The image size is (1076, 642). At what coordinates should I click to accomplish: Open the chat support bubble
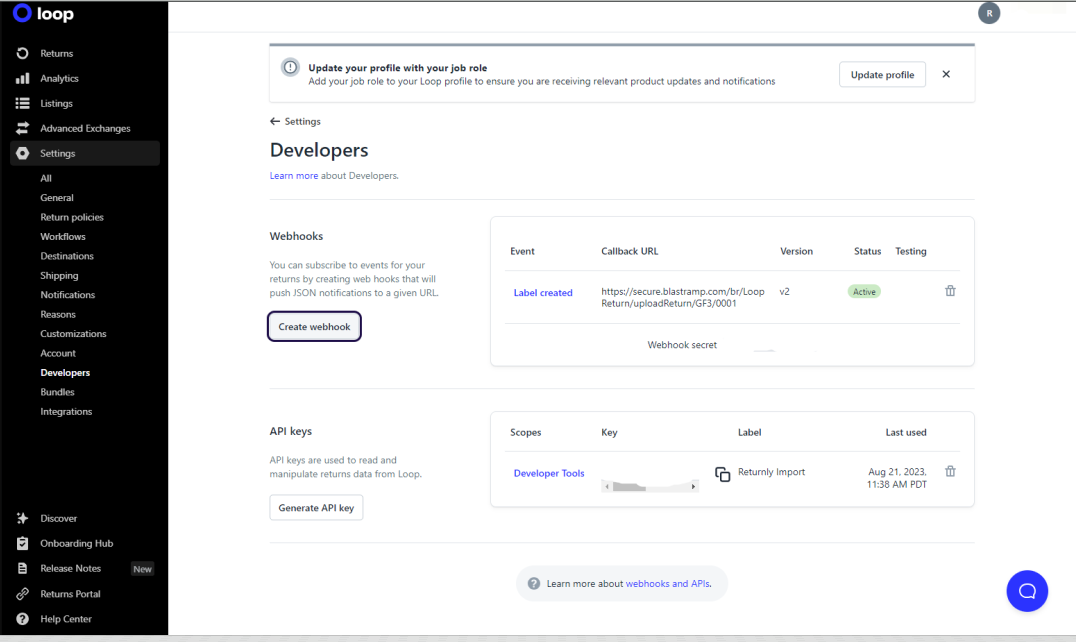coord(1027,591)
